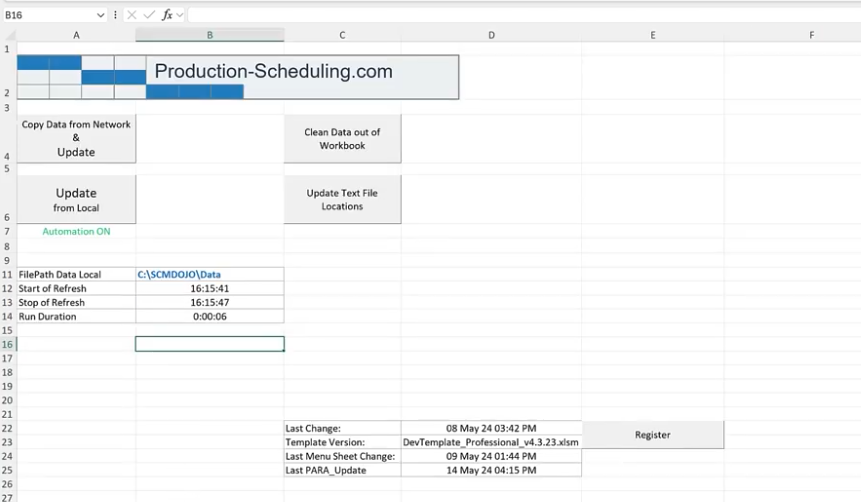The image size is (861, 502).
Task: Click the FilePath Data Local label cell
Action: [76, 274]
